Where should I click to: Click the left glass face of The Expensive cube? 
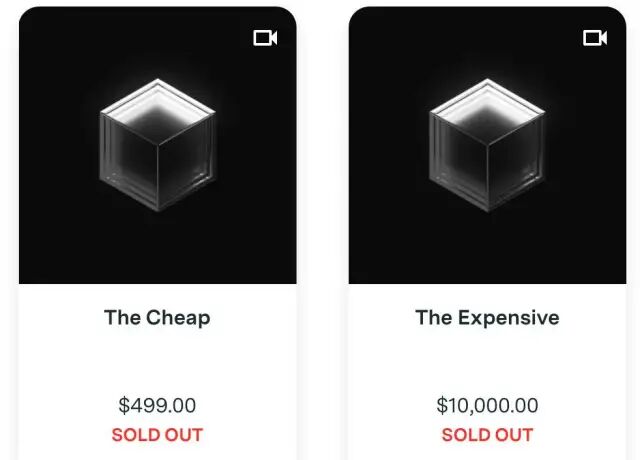[x=458, y=159]
